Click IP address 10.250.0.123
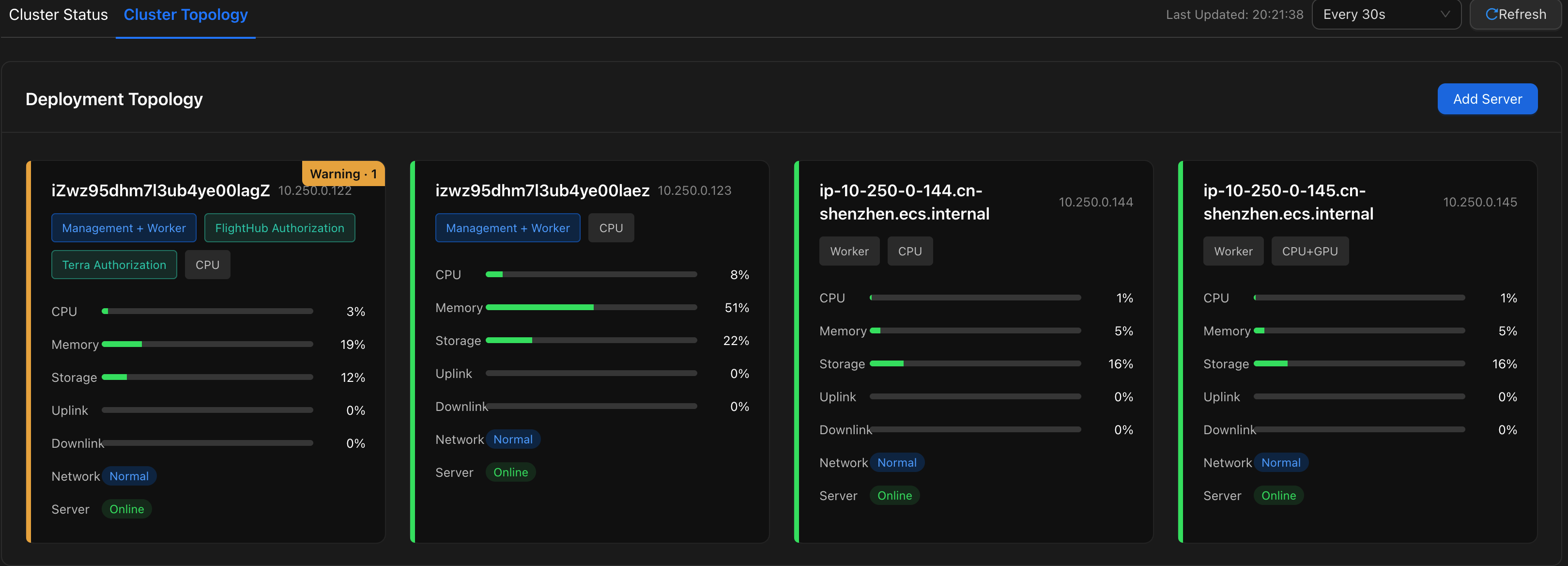 pyautogui.click(x=694, y=191)
